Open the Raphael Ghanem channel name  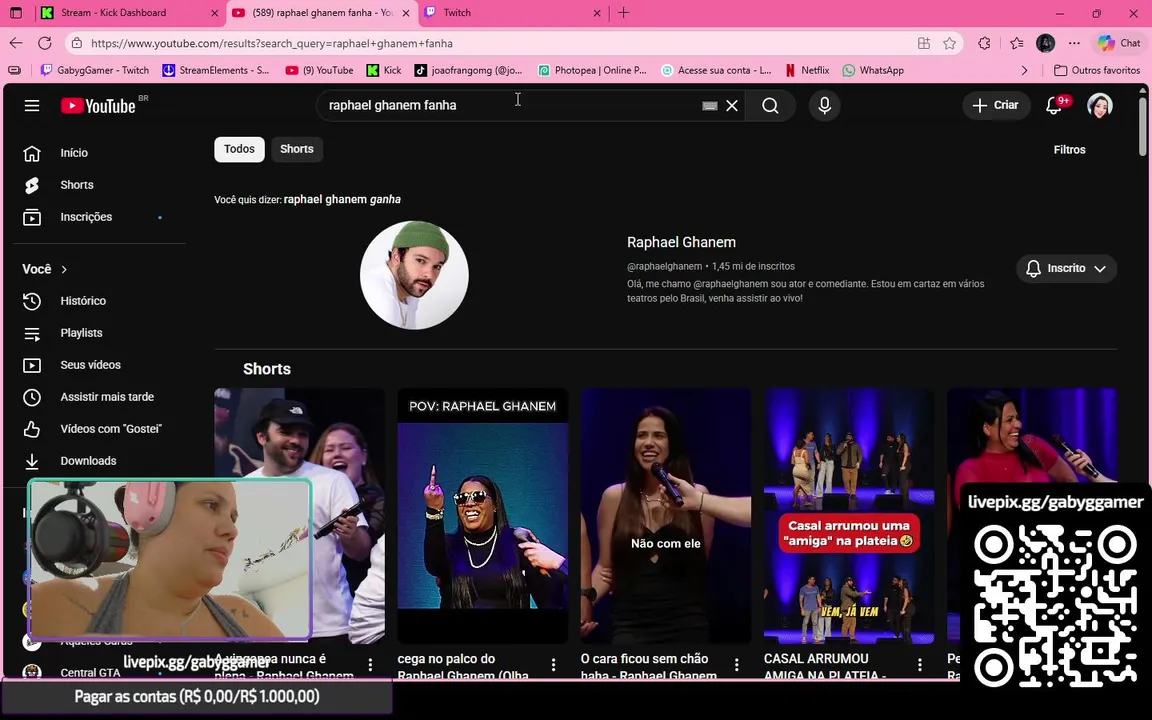[681, 242]
